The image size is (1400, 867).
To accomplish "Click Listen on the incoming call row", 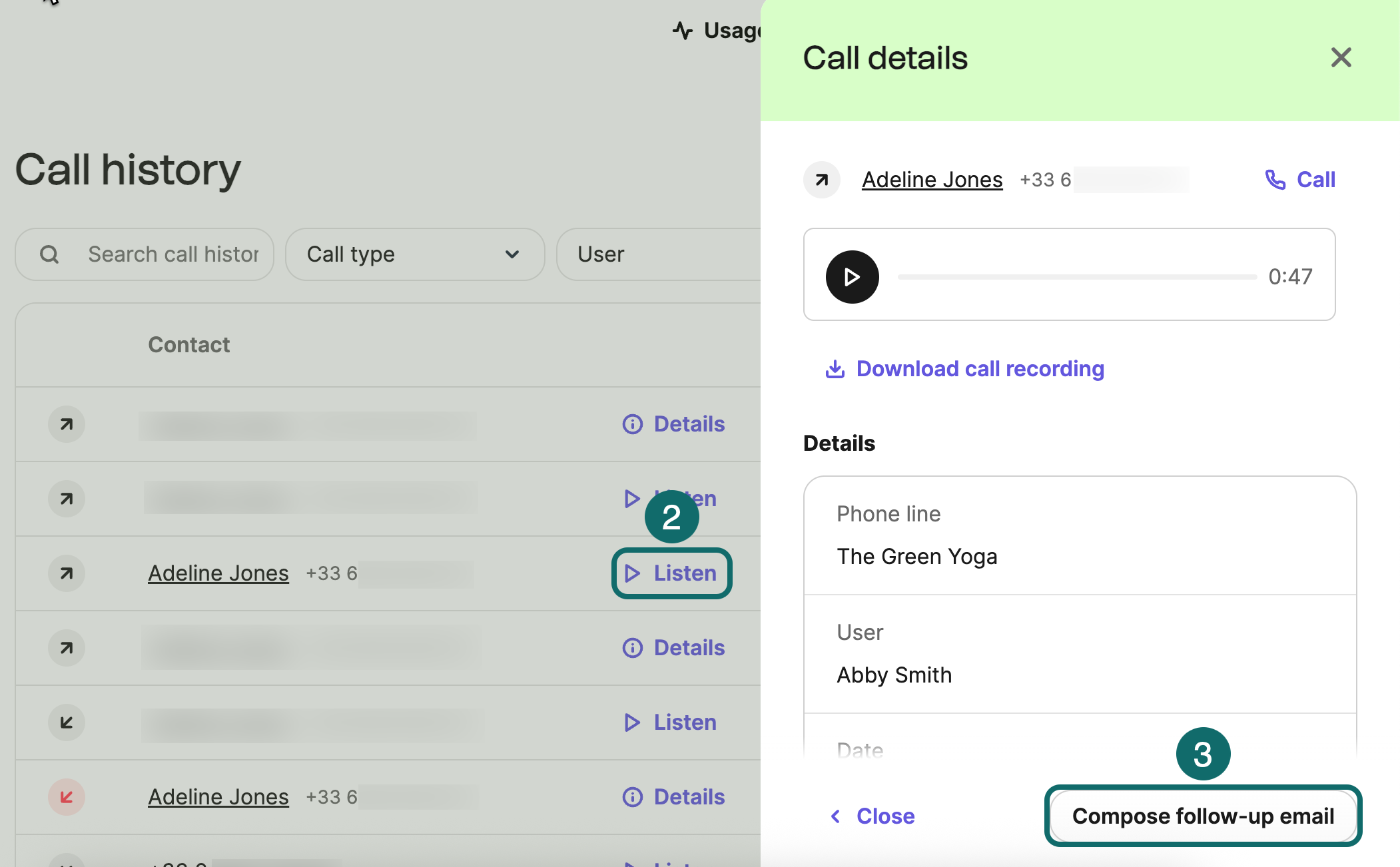I will 671,722.
